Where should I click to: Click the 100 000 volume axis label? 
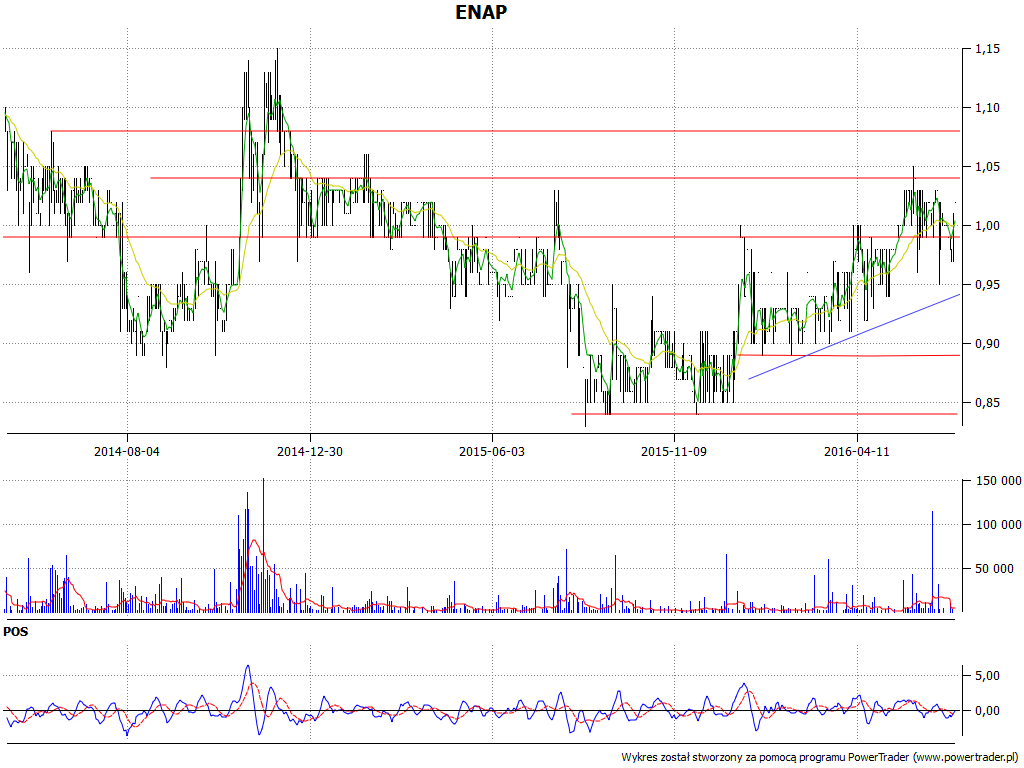coord(998,524)
